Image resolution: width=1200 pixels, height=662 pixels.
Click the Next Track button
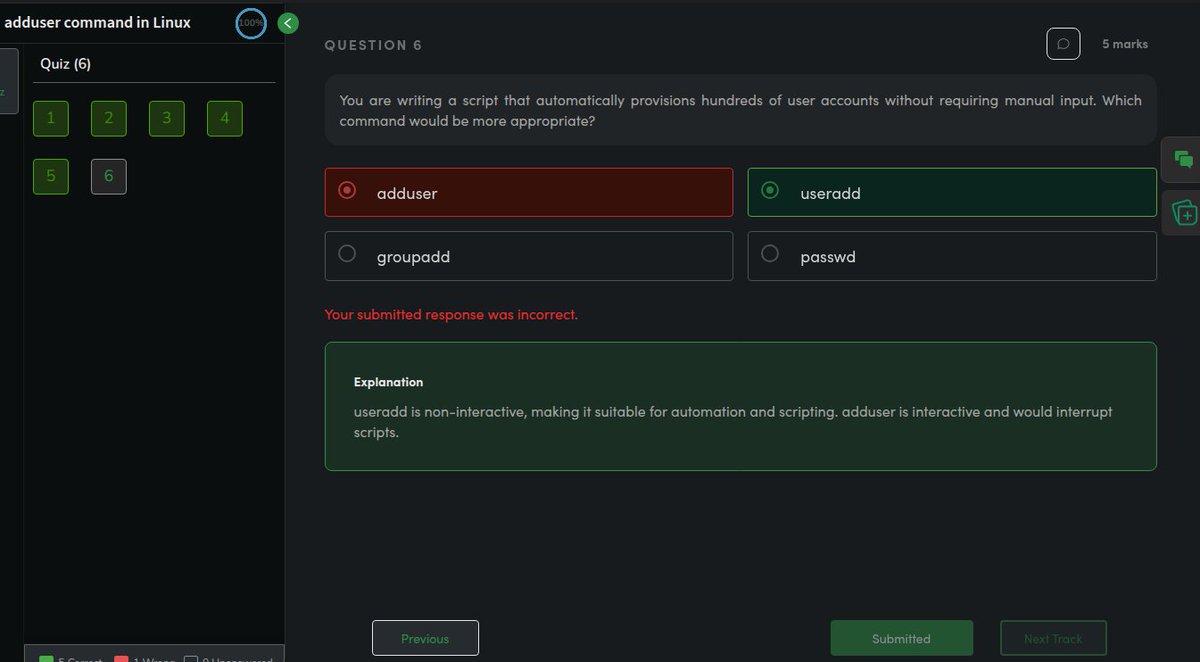(x=1053, y=638)
